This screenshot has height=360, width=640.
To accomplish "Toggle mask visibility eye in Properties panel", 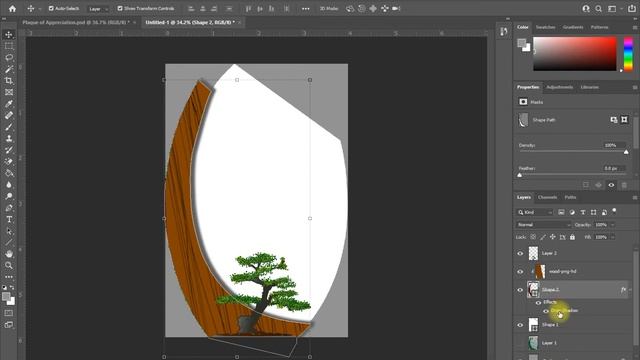I will (611, 185).
